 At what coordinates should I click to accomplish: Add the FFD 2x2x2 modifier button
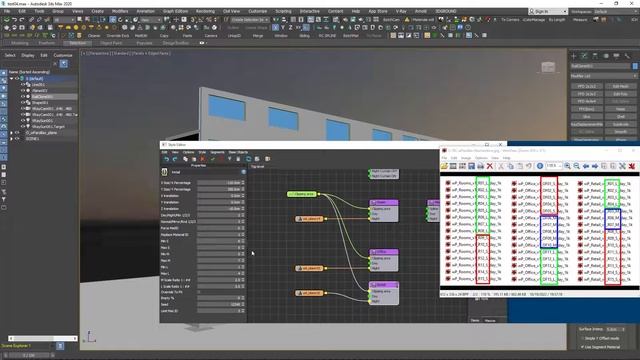(587, 87)
